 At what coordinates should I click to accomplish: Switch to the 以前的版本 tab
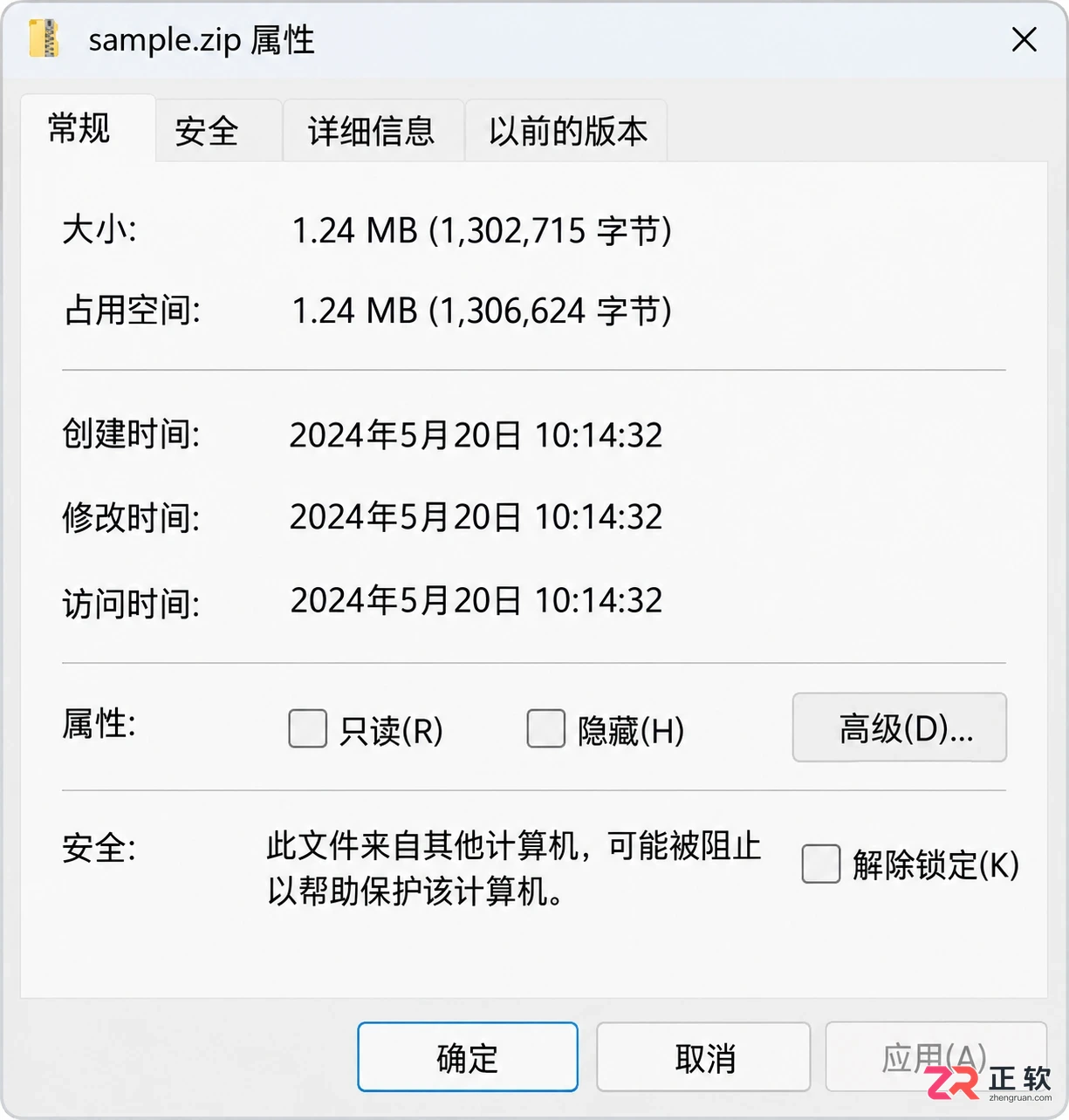point(566,131)
